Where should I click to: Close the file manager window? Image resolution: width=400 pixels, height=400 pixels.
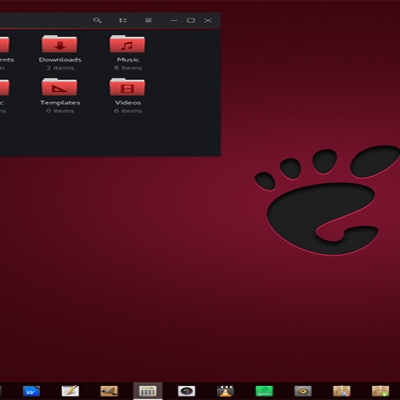(208, 20)
